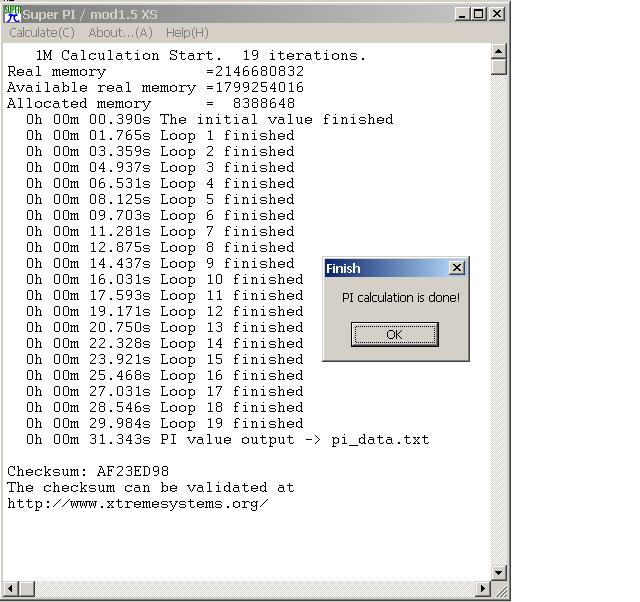Click the 'Loop 10 finished' line
The width and height of the screenshot is (640, 602).
pyautogui.click(x=164, y=279)
